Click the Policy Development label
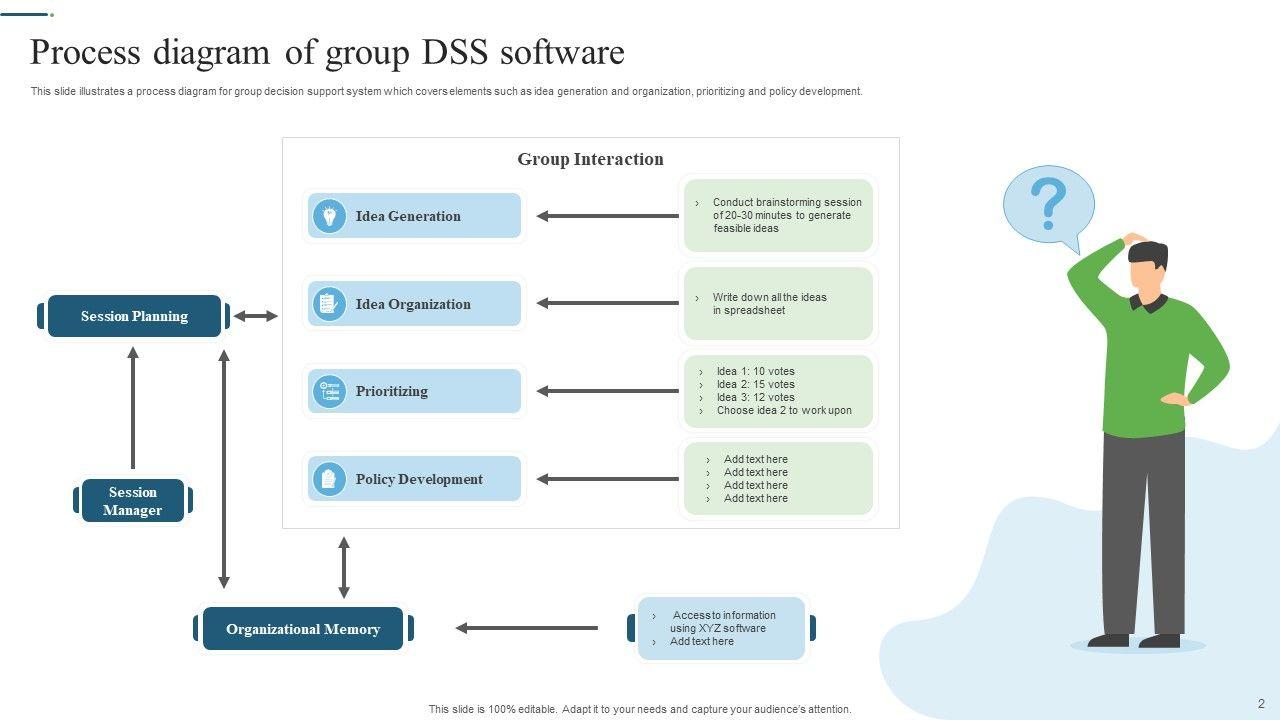1280x720 pixels. click(x=419, y=479)
